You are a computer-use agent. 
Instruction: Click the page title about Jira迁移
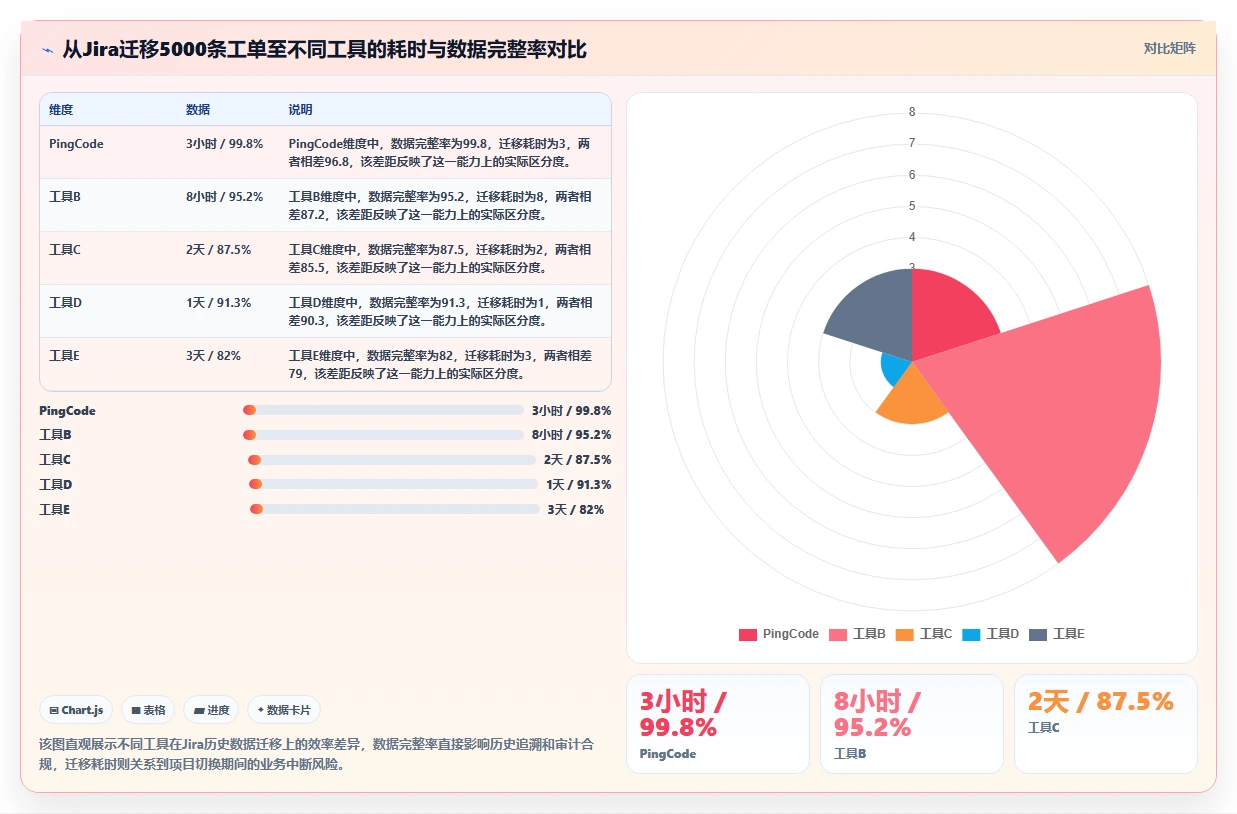click(324, 50)
